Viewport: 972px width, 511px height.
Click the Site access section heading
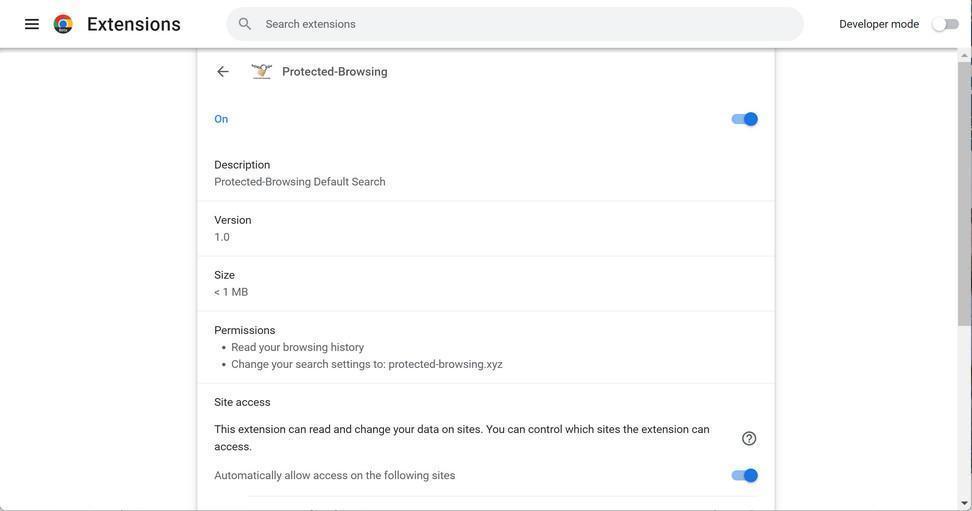tap(242, 403)
